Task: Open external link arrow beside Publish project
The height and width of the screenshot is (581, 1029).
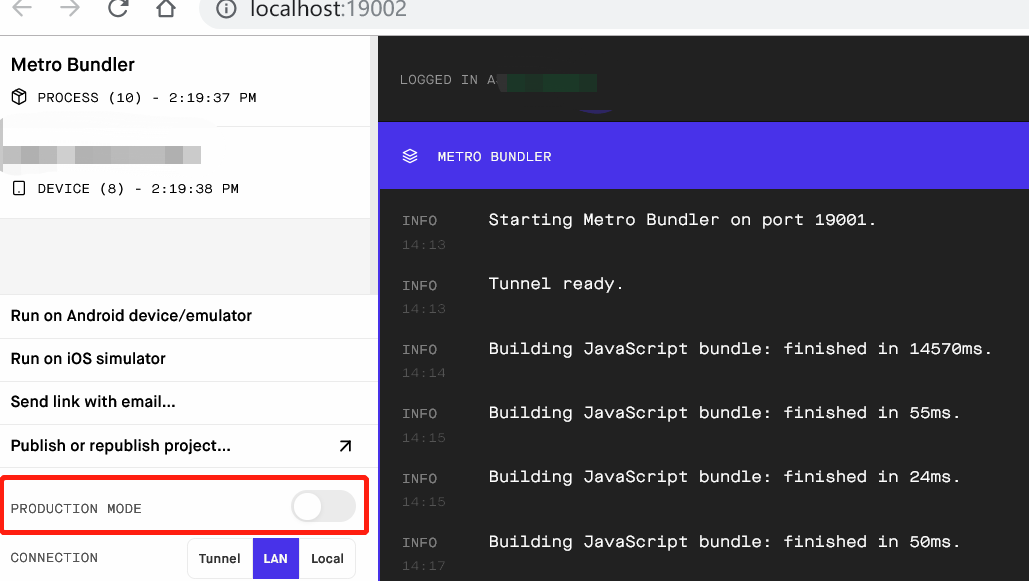Action: tap(345, 446)
